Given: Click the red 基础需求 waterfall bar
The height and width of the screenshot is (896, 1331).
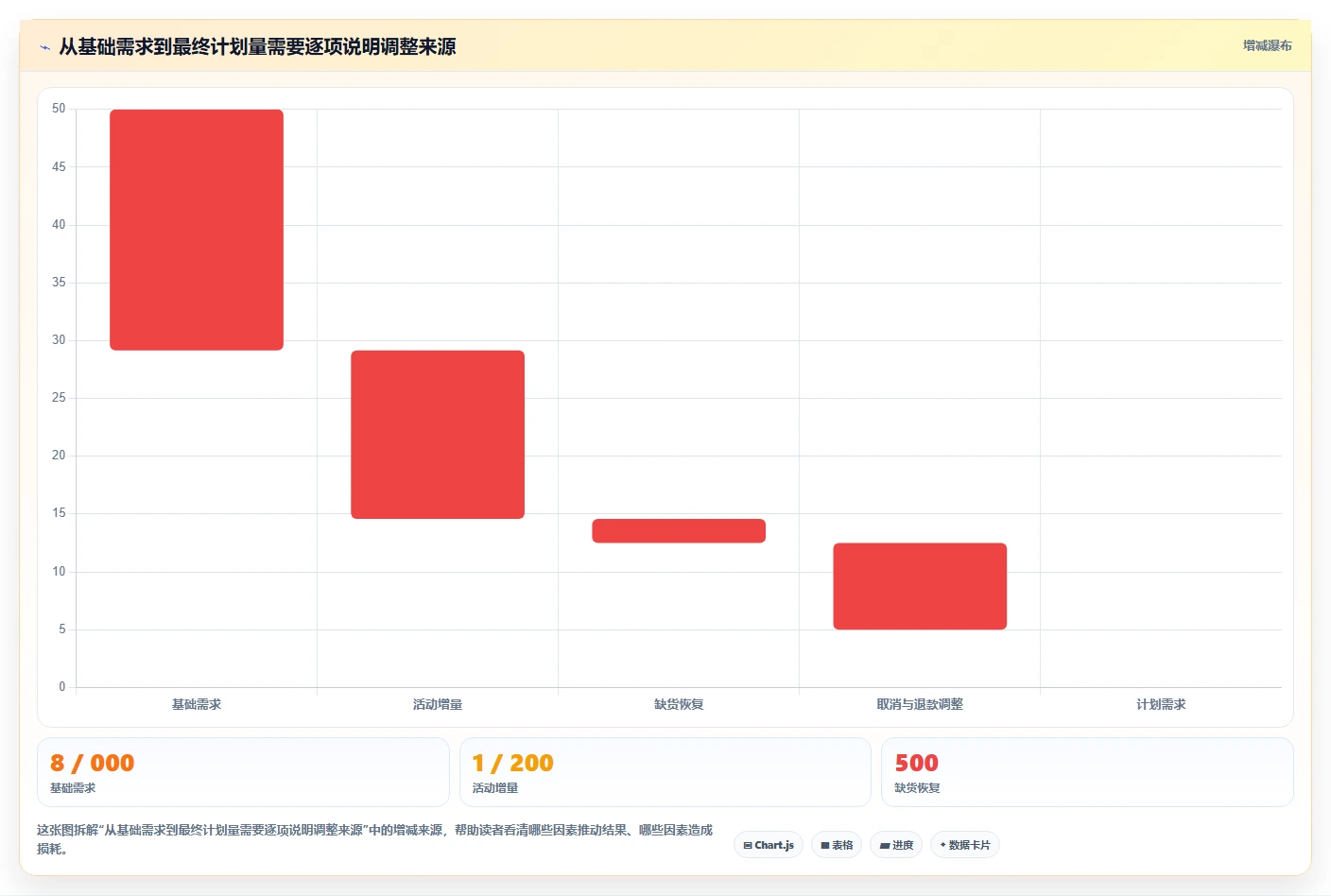Looking at the screenshot, I should (197, 230).
